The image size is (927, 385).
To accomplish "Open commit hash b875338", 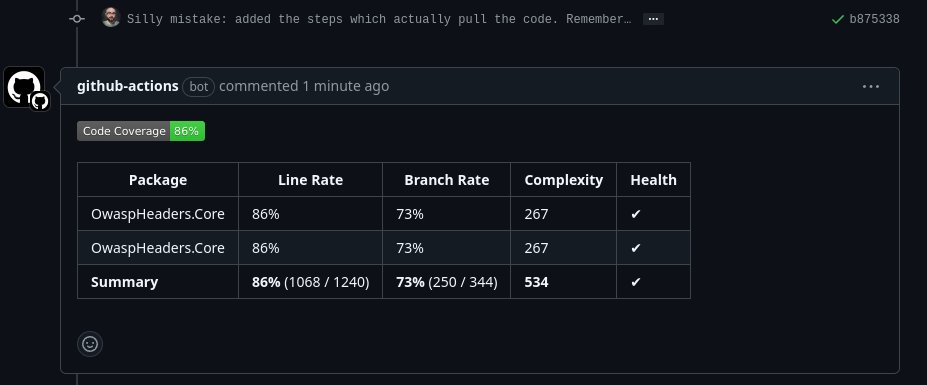I will tap(874, 19).
